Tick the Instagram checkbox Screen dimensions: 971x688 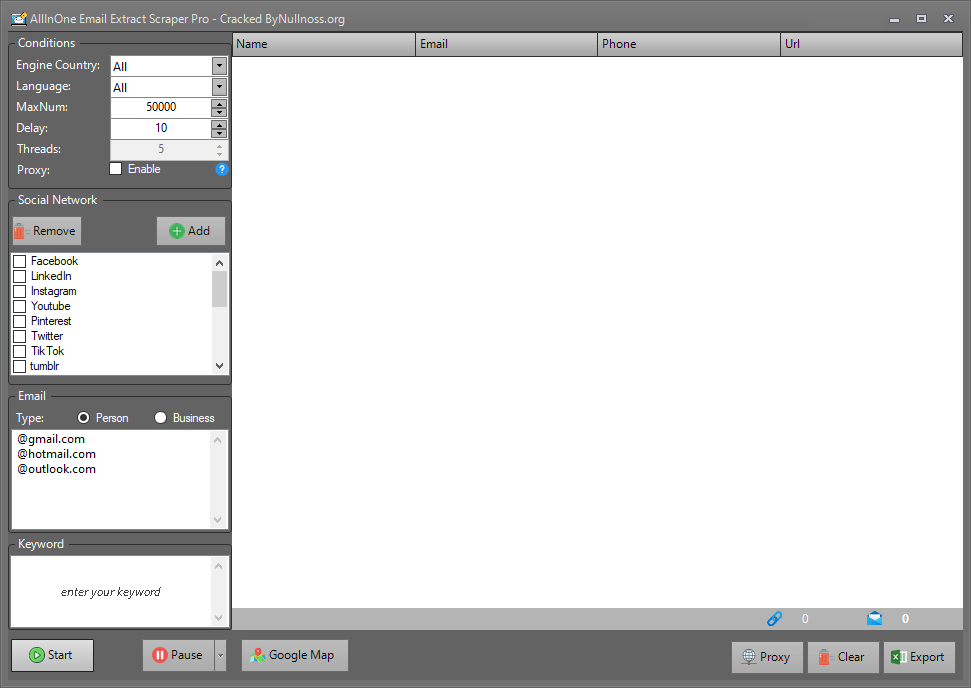click(20, 291)
